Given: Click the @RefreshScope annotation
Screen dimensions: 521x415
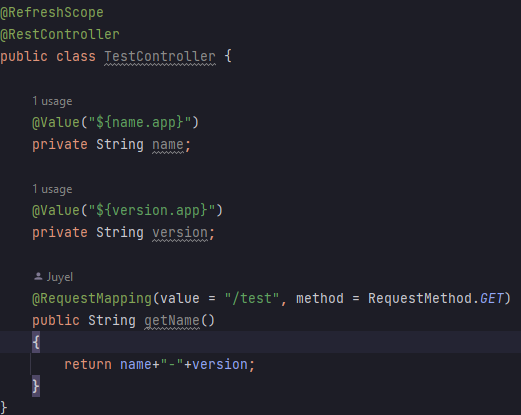Looking at the screenshot, I should coord(52,13).
